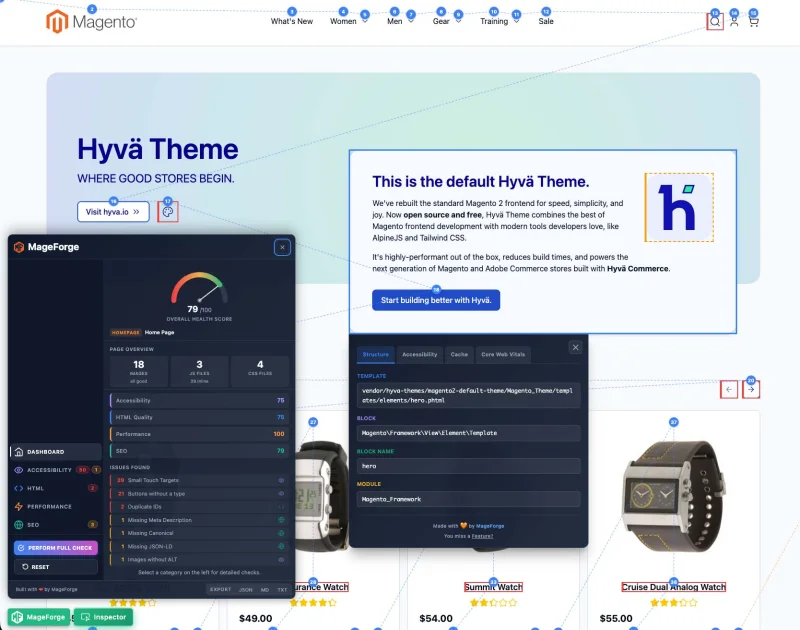Expand the Women menu dropdown arrow

pos(365,21)
